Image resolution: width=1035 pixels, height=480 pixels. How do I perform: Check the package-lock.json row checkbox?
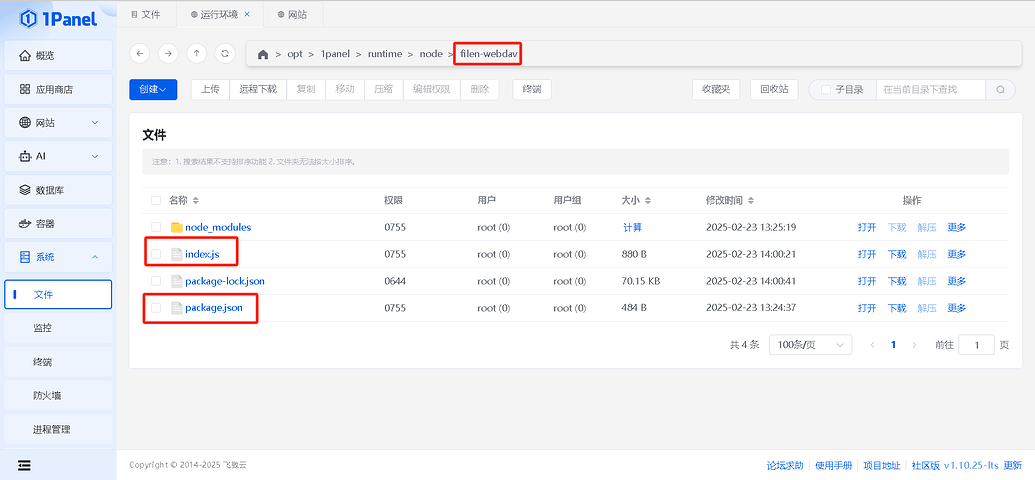[x=156, y=281]
